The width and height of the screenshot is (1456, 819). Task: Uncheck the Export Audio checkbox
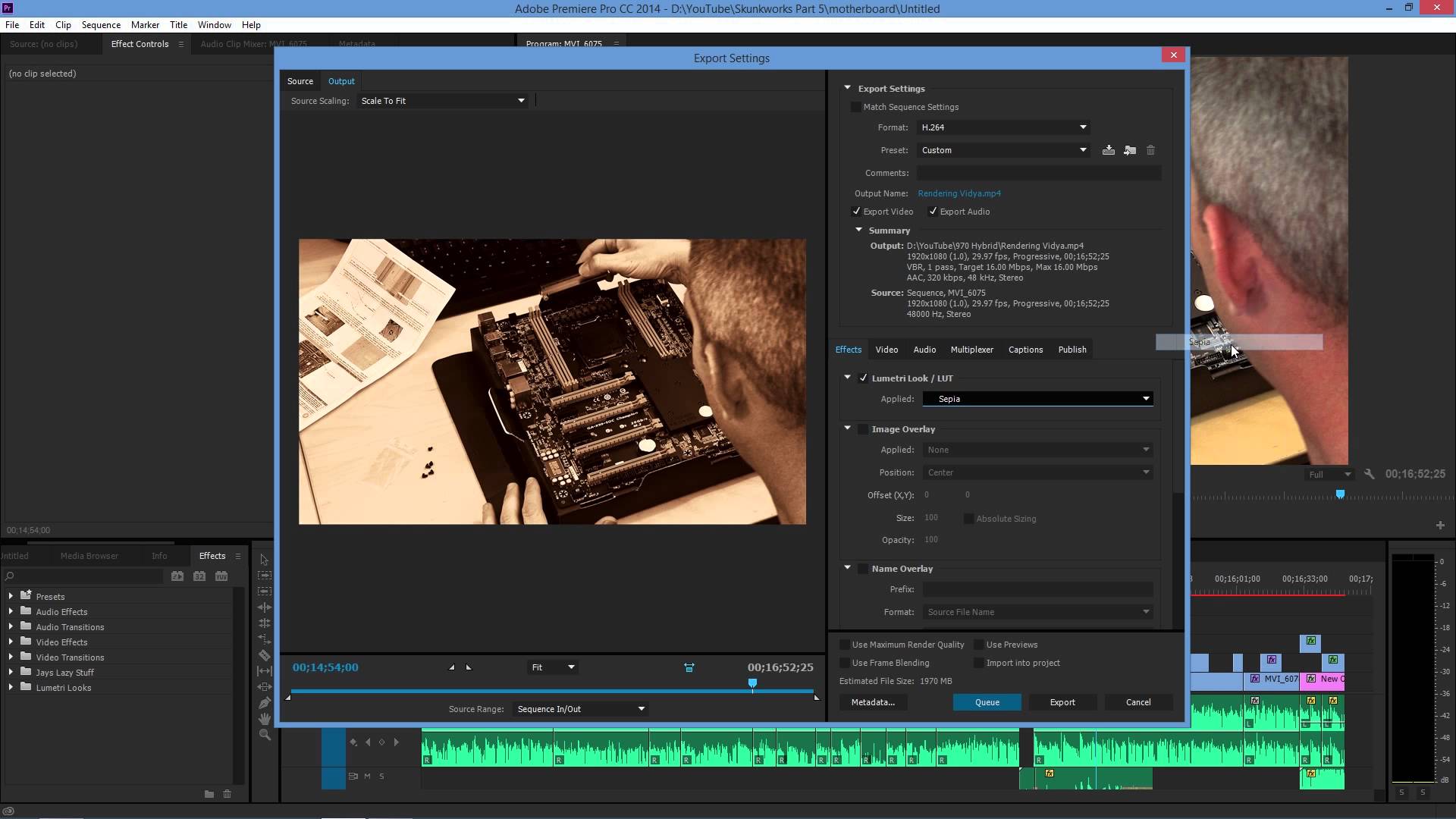click(933, 212)
